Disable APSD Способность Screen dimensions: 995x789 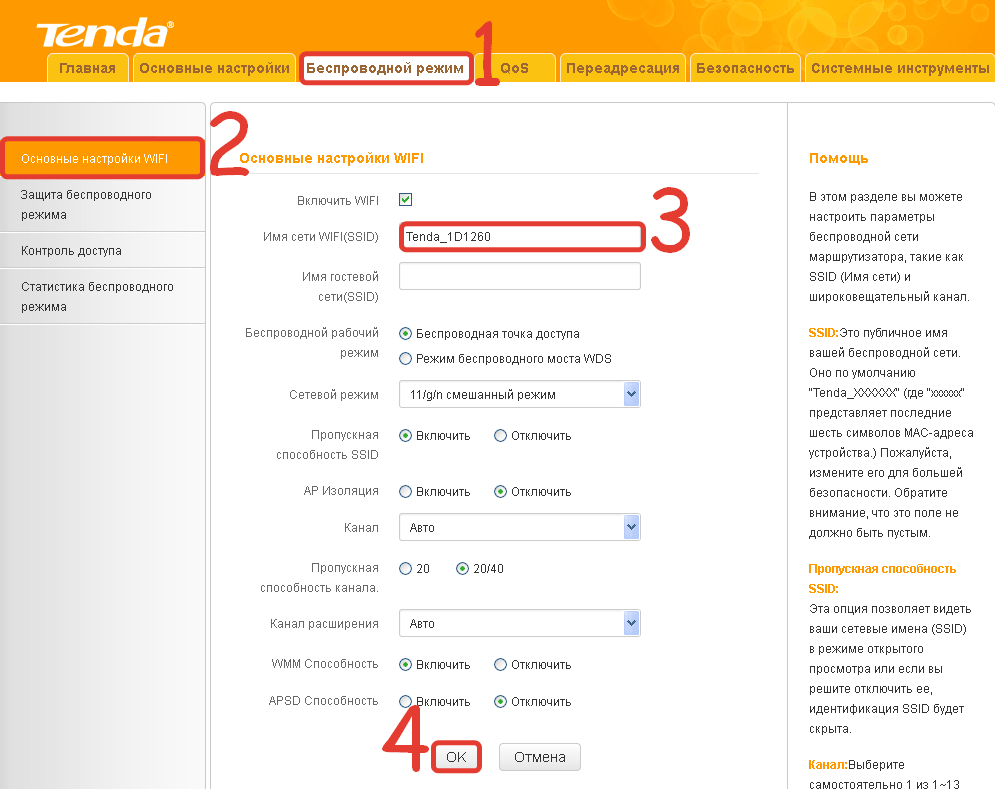click(501, 701)
